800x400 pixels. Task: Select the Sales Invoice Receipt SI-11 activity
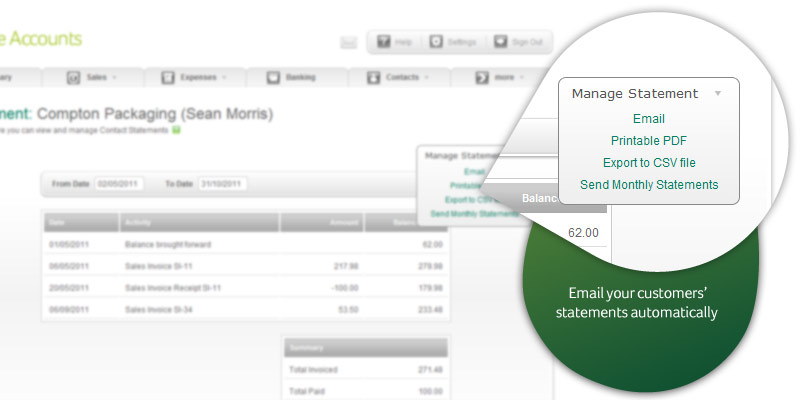pos(173,288)
